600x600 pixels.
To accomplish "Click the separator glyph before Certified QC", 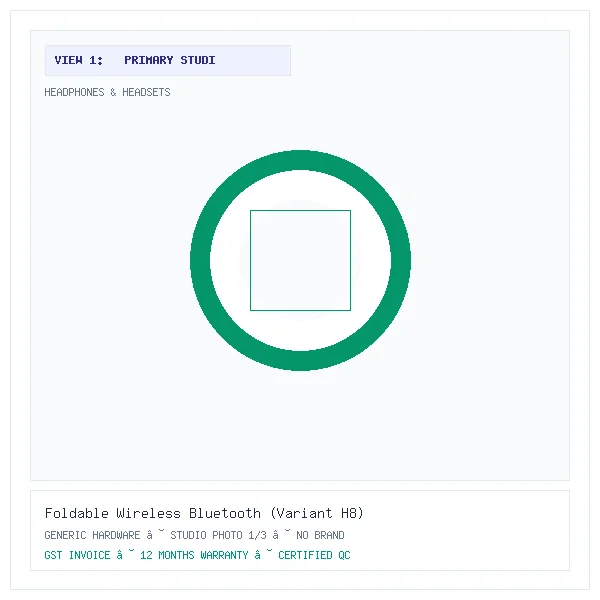I will tap(264, 554).
